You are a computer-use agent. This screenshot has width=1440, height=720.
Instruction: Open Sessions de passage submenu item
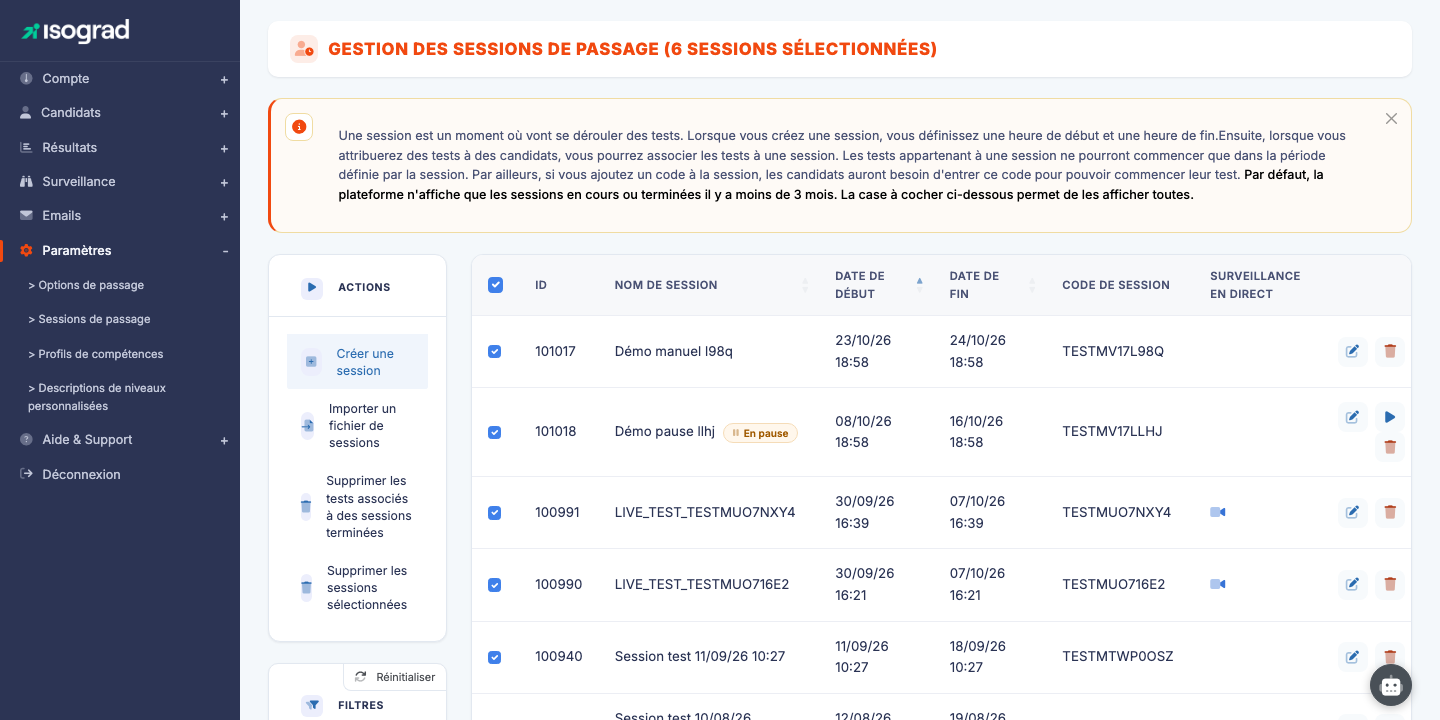click(89, 319)
